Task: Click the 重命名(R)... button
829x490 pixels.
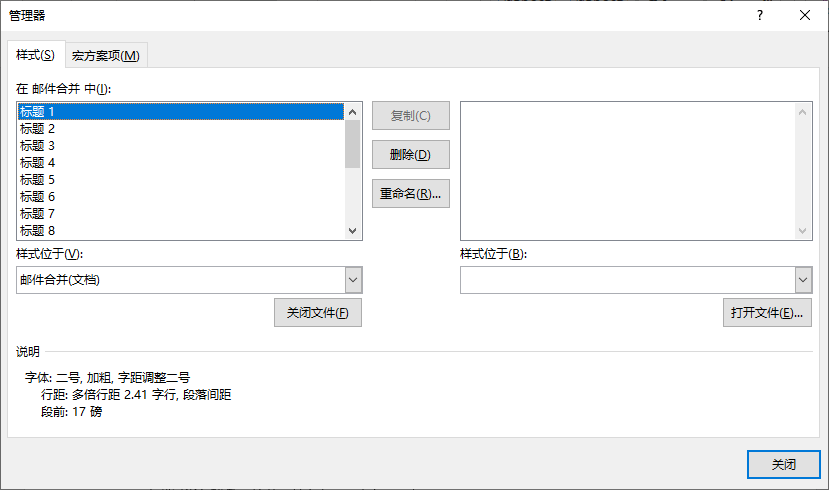Action: coord(411,193)
